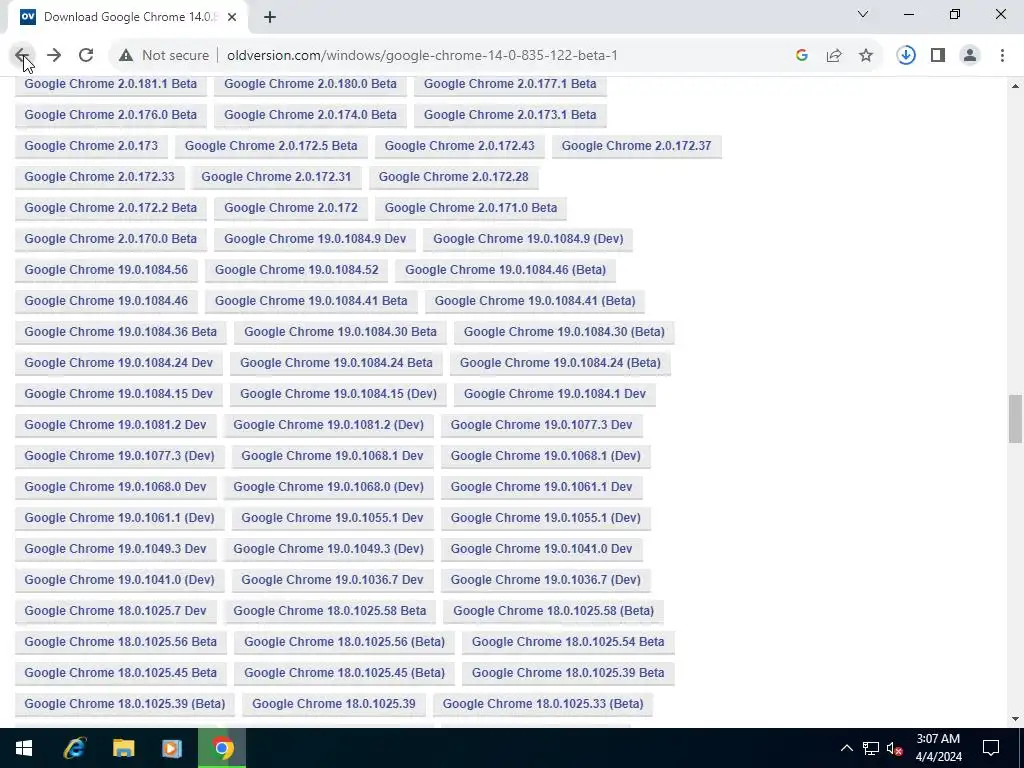Click the share page icon

834,56
